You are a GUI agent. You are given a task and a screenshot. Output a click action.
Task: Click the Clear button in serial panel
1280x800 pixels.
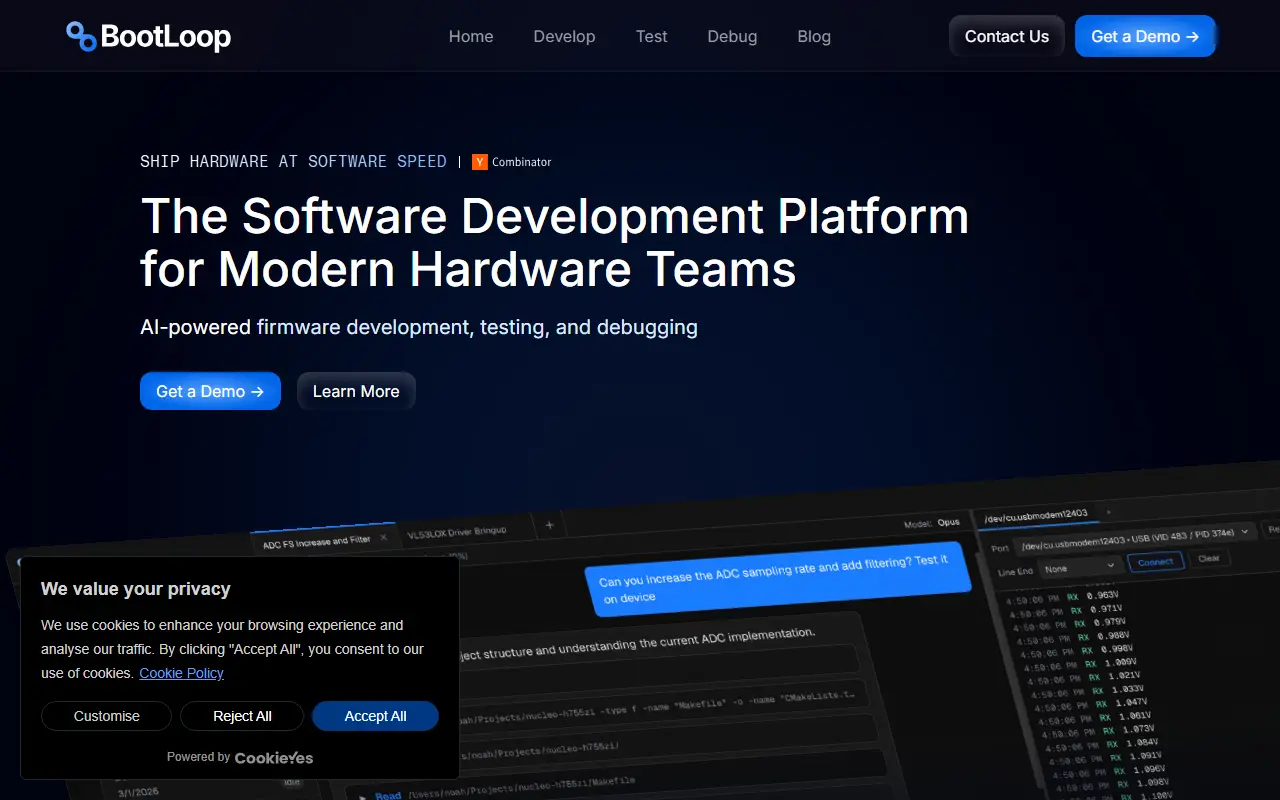1209,557
